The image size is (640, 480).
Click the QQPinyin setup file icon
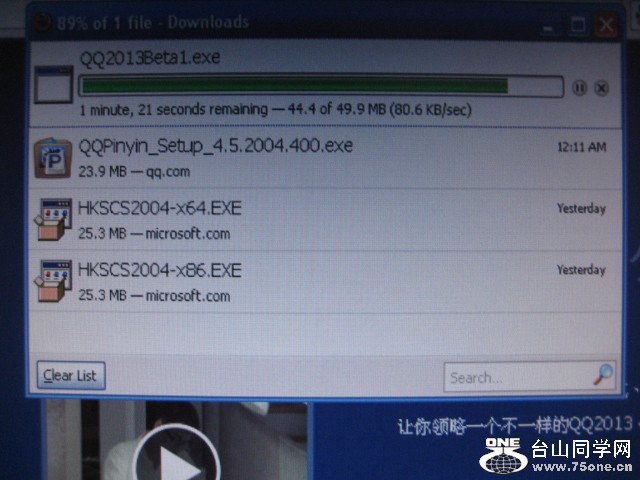pyautogui.click(x=53, y=158)
